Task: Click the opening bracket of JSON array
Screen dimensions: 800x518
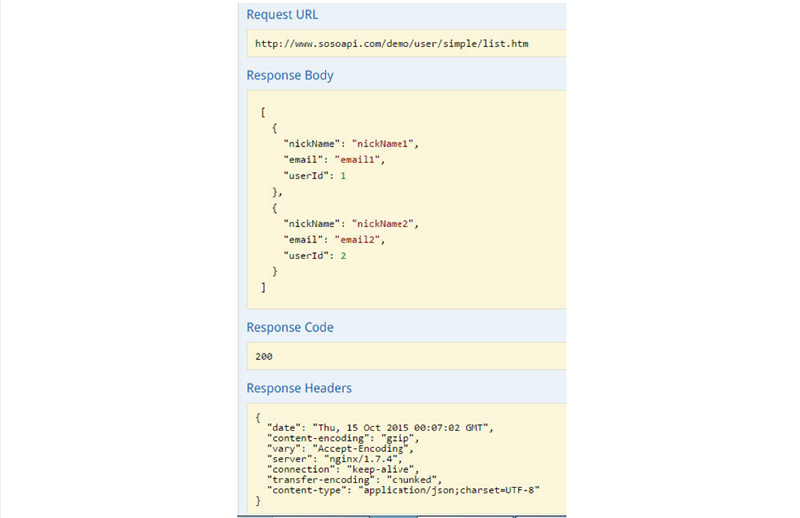Action: coord(263,112)
